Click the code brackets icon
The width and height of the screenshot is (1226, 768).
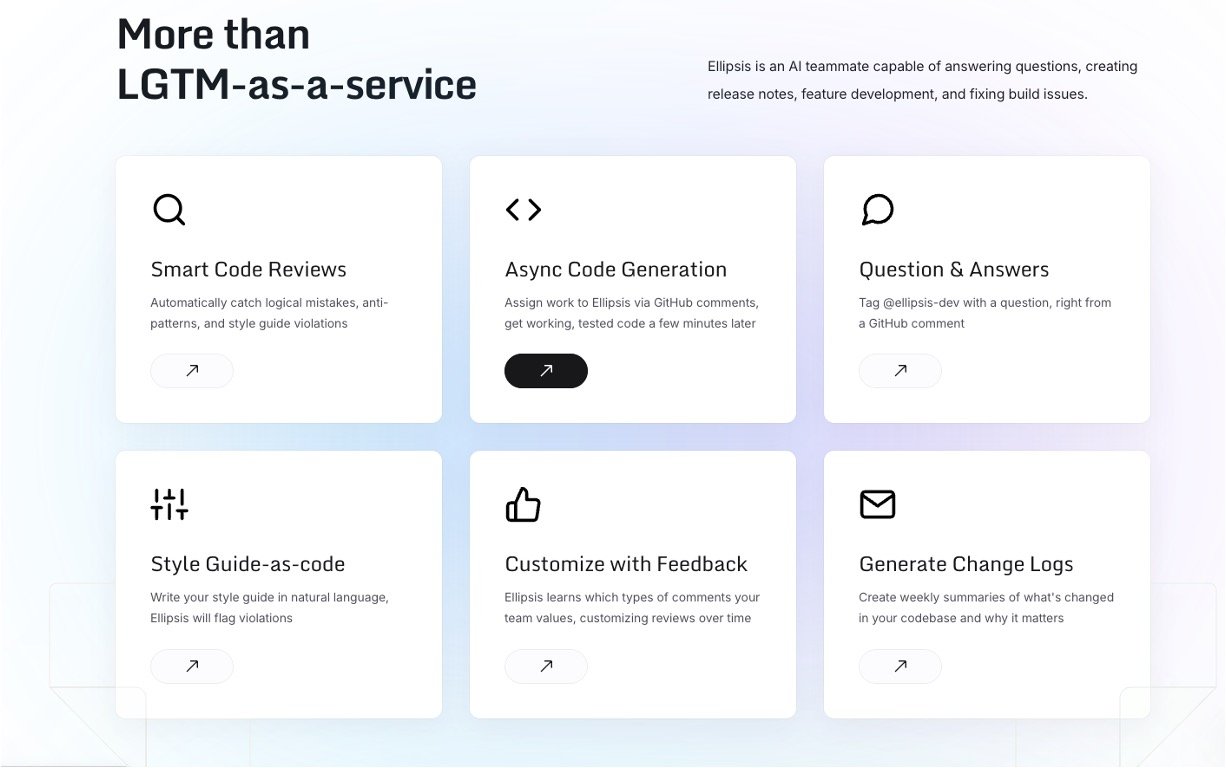(x=523, y=210)
